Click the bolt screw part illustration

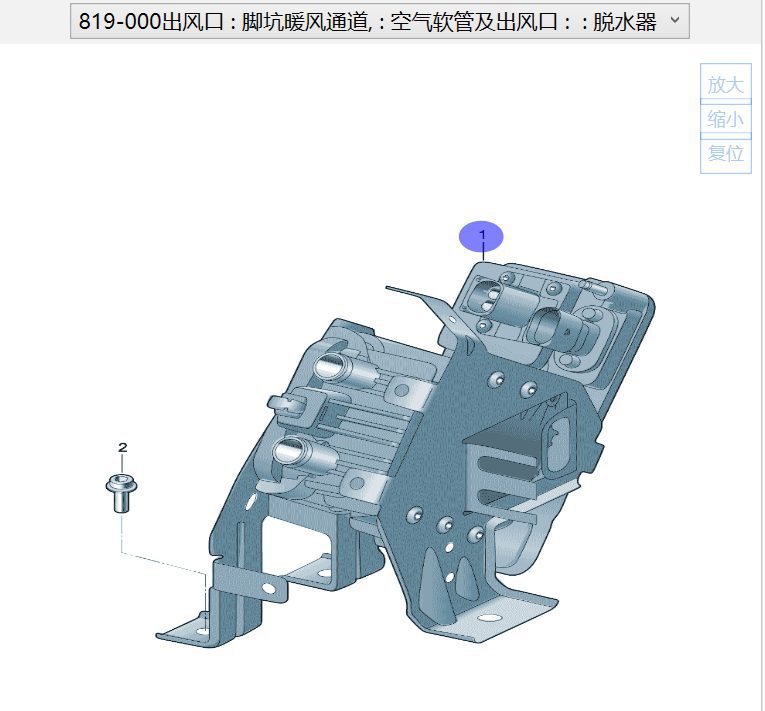(x=120, y=492)
